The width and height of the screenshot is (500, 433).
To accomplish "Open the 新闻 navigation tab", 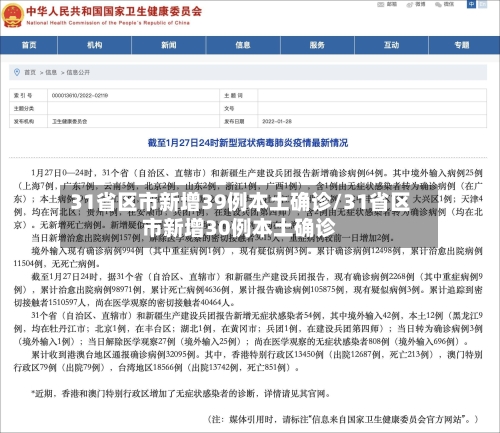I will [x=169, y=45].
